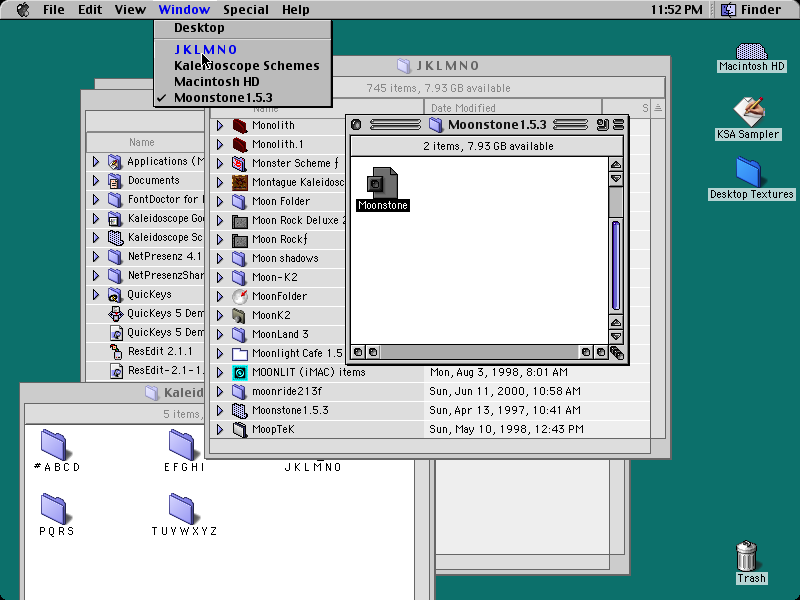This screenshot has width=800, height=600.
Task: Expand Monolith row triangle
Action: pos(220,126)
